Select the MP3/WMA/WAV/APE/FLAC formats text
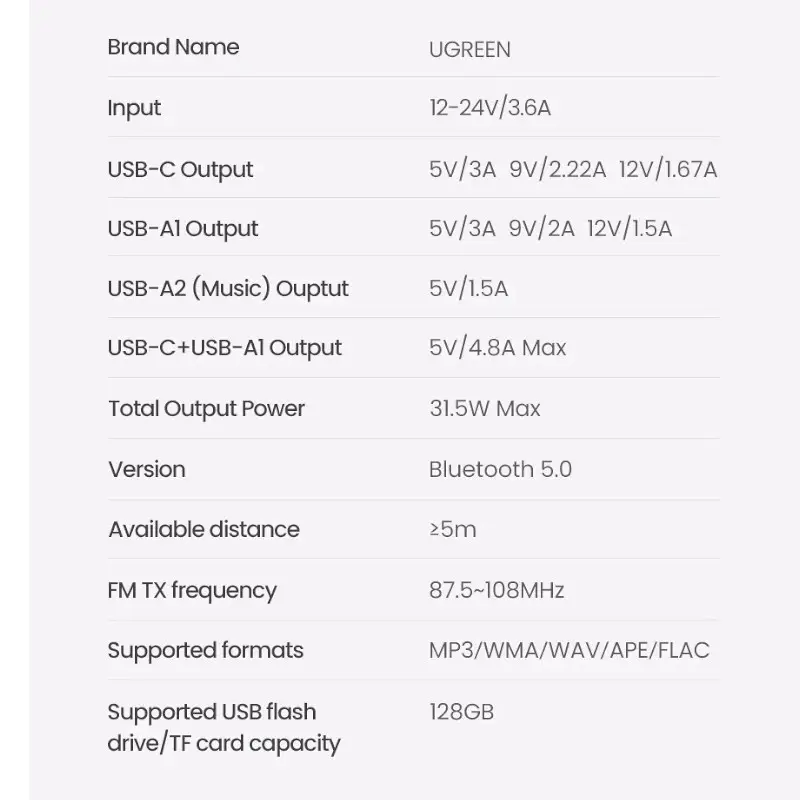This screenshot has width=800, height=800. [x=569, y=650]
